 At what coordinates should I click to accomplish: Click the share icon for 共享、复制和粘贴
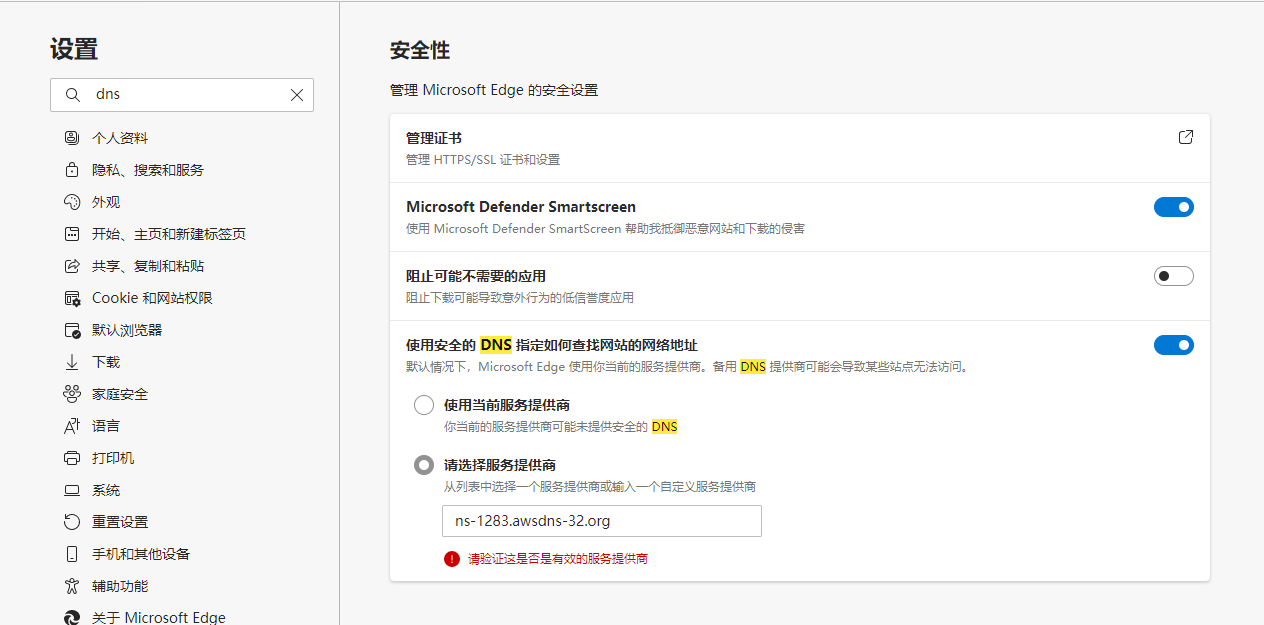click(72, 266)
